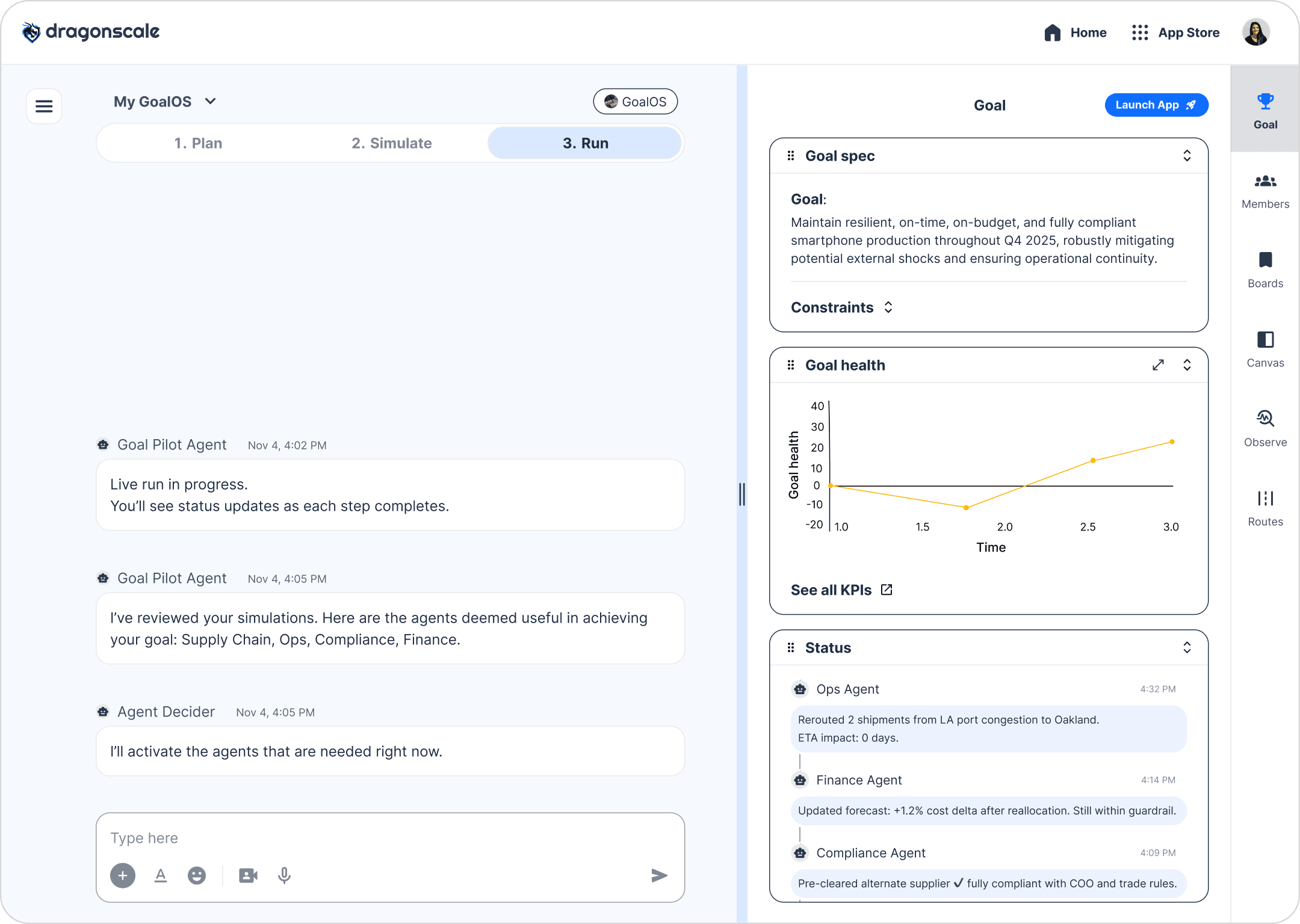
Task: Switch to the 2. Simulate tab
Action: coord(392,143)
